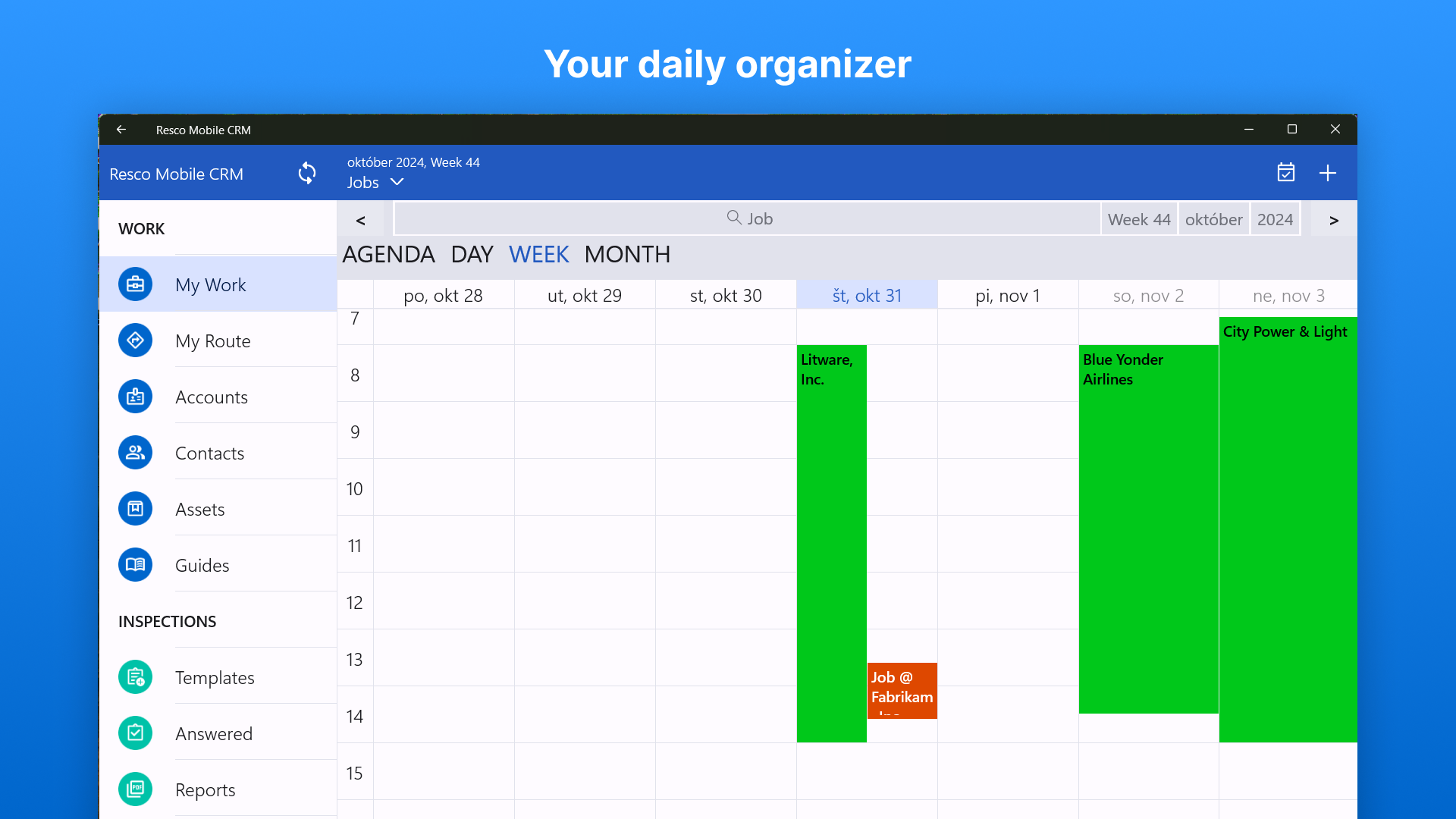Go to previous week arrow
The height and width of the screenshot is (819, 1456).
361,220
